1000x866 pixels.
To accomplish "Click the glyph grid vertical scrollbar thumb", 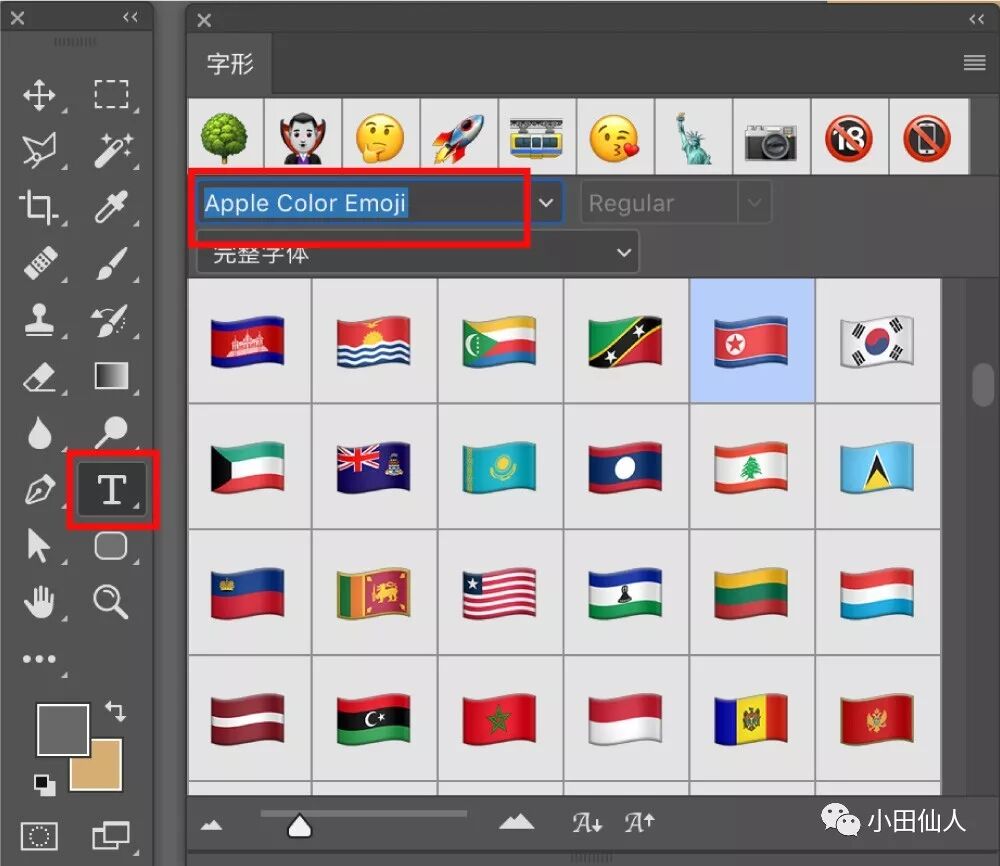I will [x=983, y=384].
